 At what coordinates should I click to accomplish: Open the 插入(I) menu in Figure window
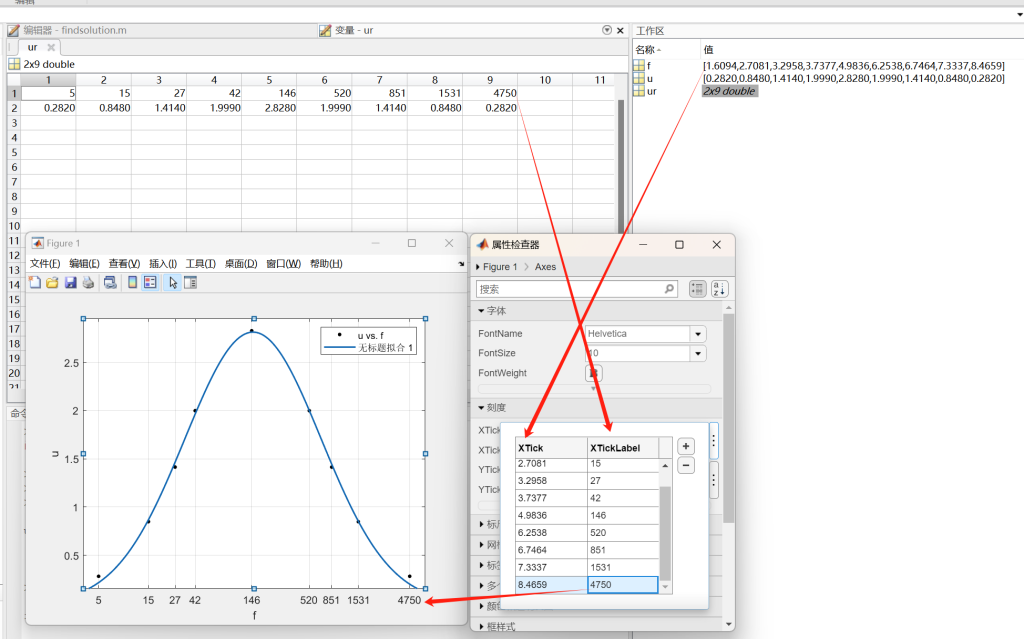163,264
